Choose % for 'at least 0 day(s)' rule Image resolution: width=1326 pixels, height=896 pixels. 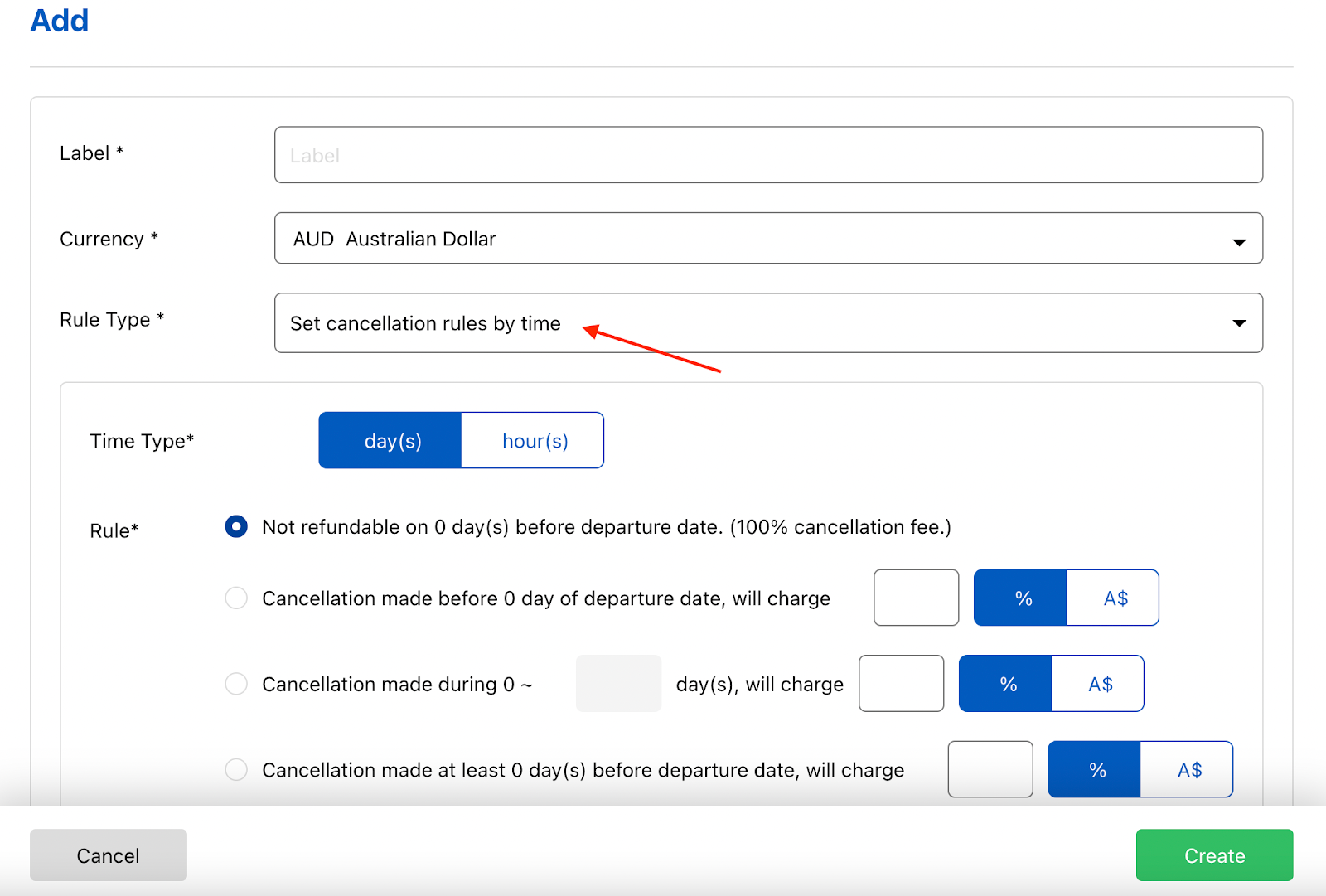point(1095,770)
